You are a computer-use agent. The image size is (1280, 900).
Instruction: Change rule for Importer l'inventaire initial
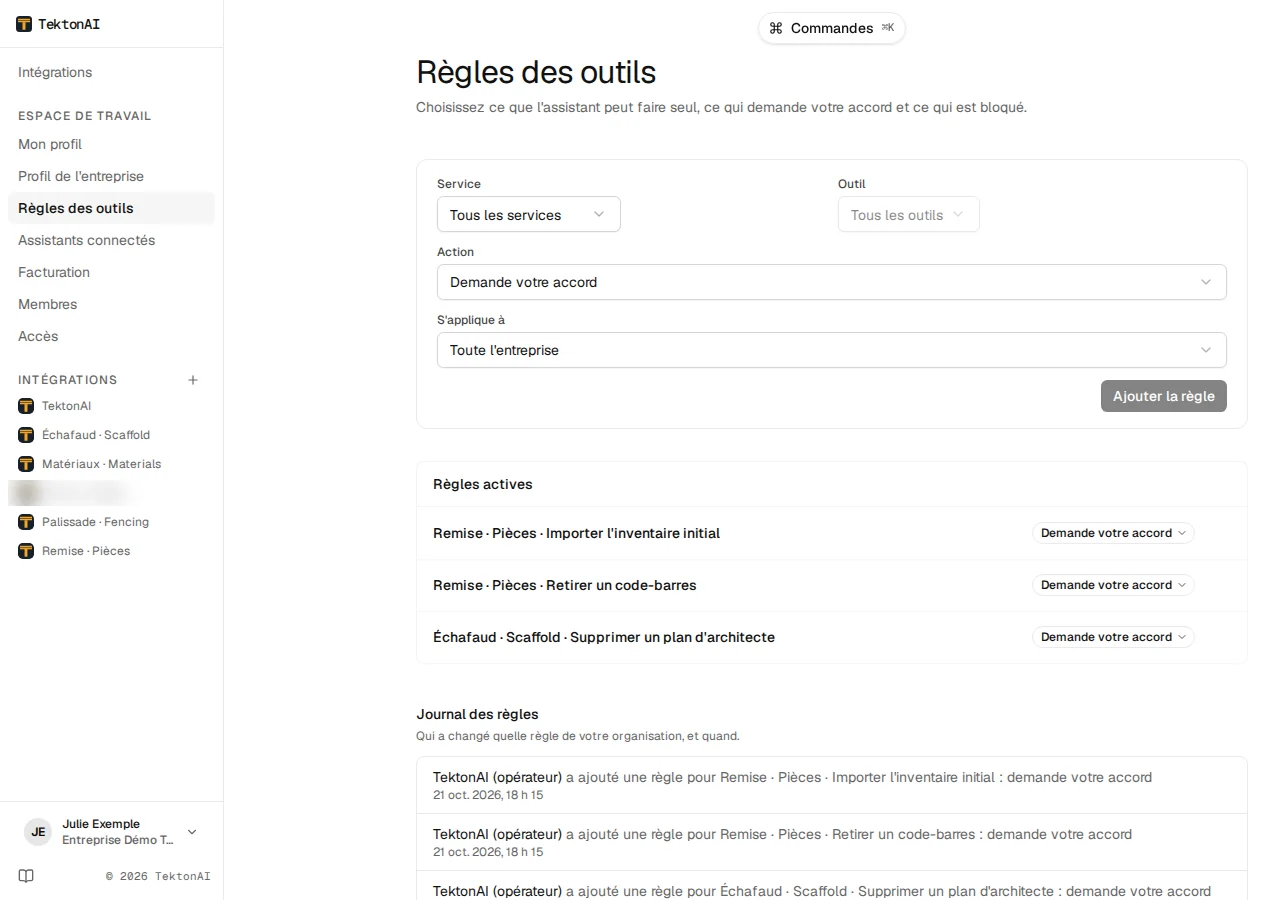[1113, 533]
